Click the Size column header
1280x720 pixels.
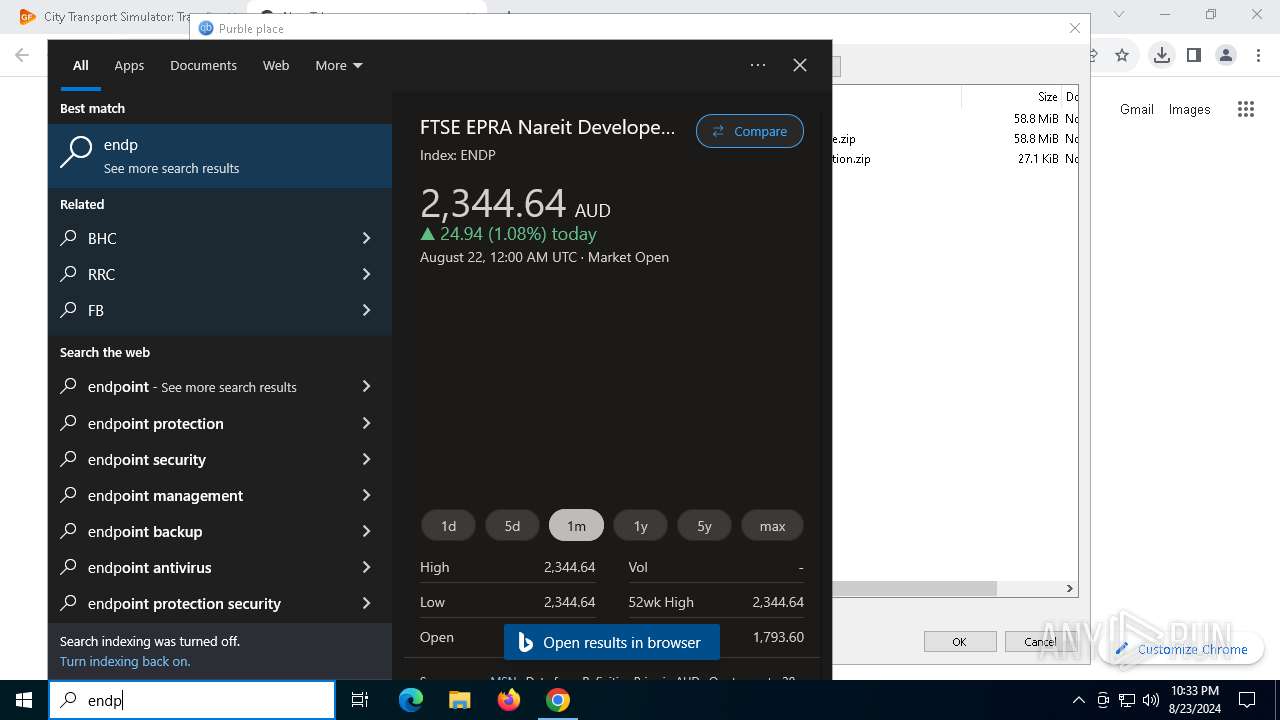tap(1047, 97)
